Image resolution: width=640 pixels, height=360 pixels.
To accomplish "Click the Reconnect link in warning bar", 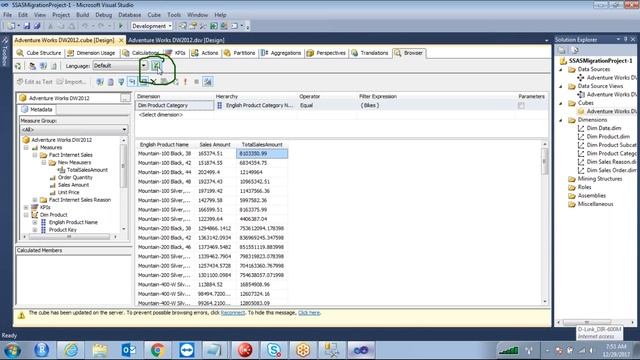I will (x=233, y=313).
